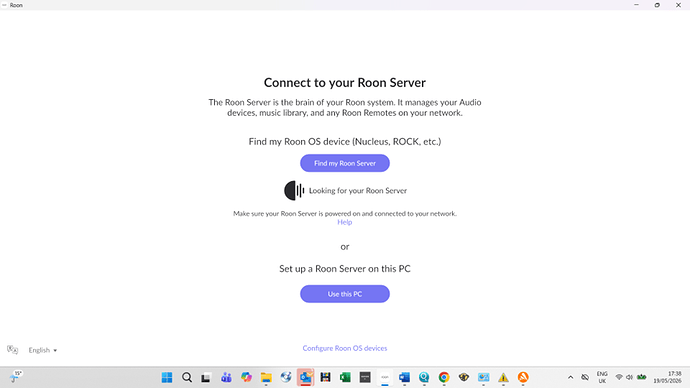The width and height of the screenshot is (690, 388).
Task: Launch Microsoft Teams from taskbar
Action: pos(226,377)
